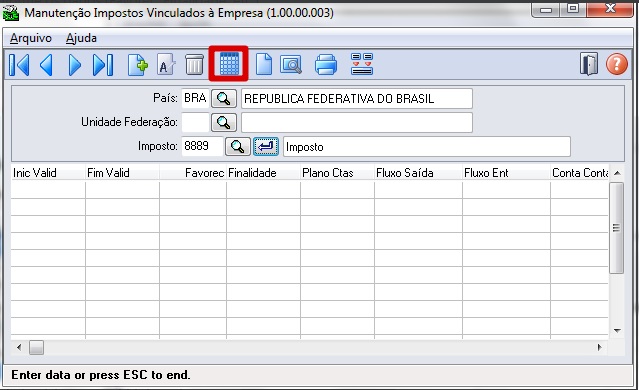Select the Inic Valid column header
This screenshot has height=390, width=639.
[48, 173]
